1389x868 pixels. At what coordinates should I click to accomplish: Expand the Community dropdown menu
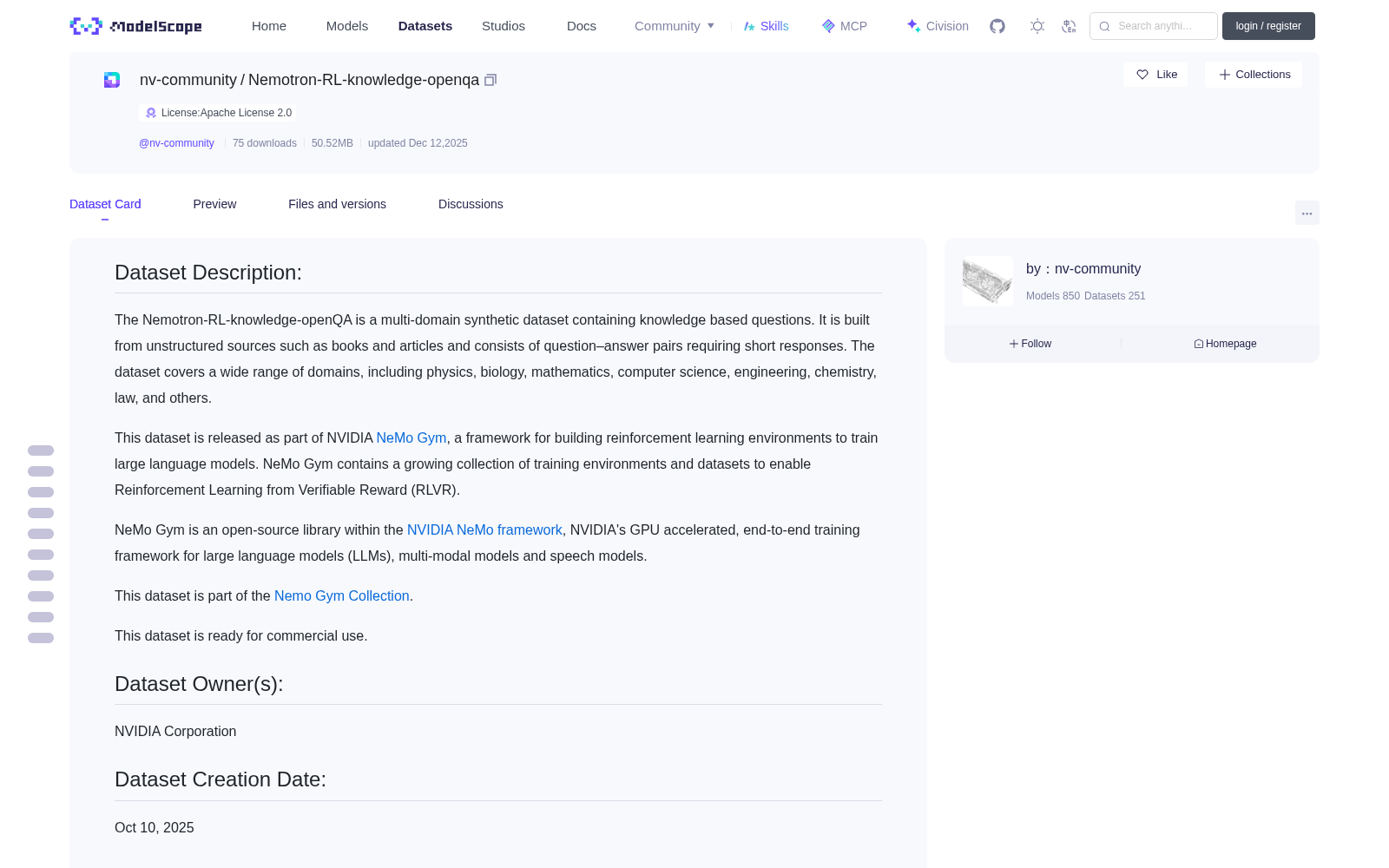tap(675, 26)
